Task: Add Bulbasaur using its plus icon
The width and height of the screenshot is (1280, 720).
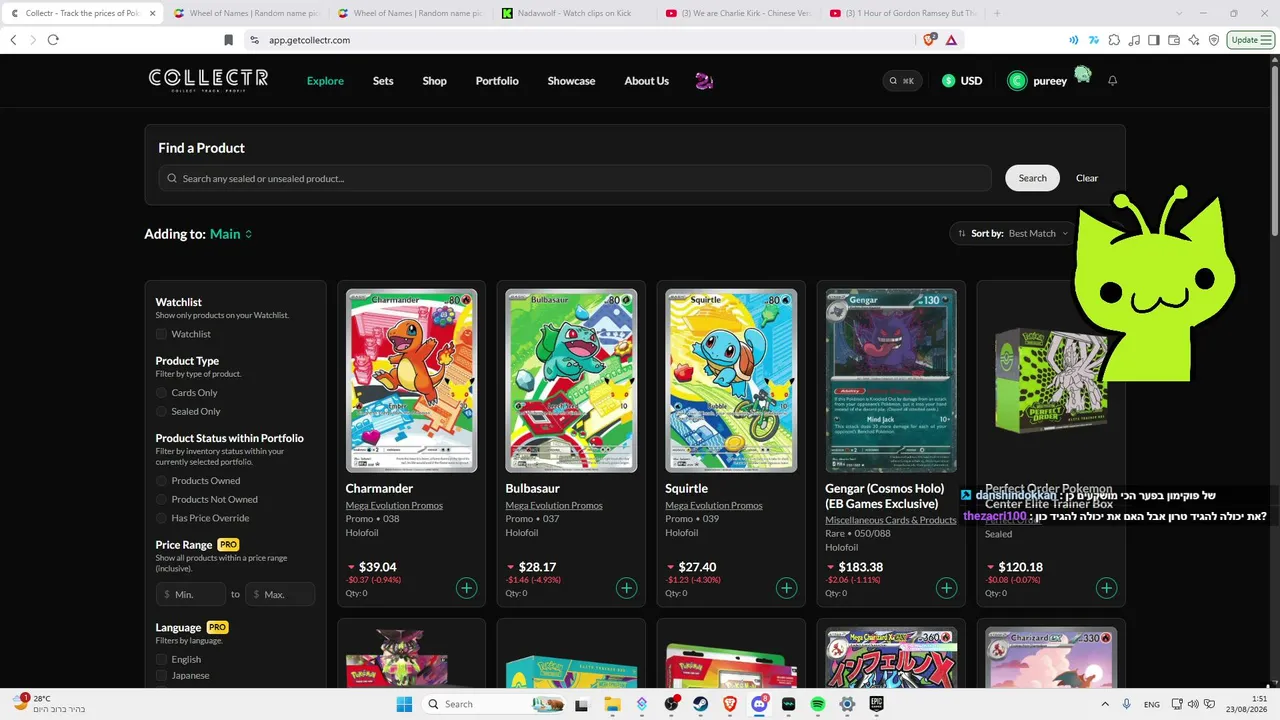Action: pos(626,588)
